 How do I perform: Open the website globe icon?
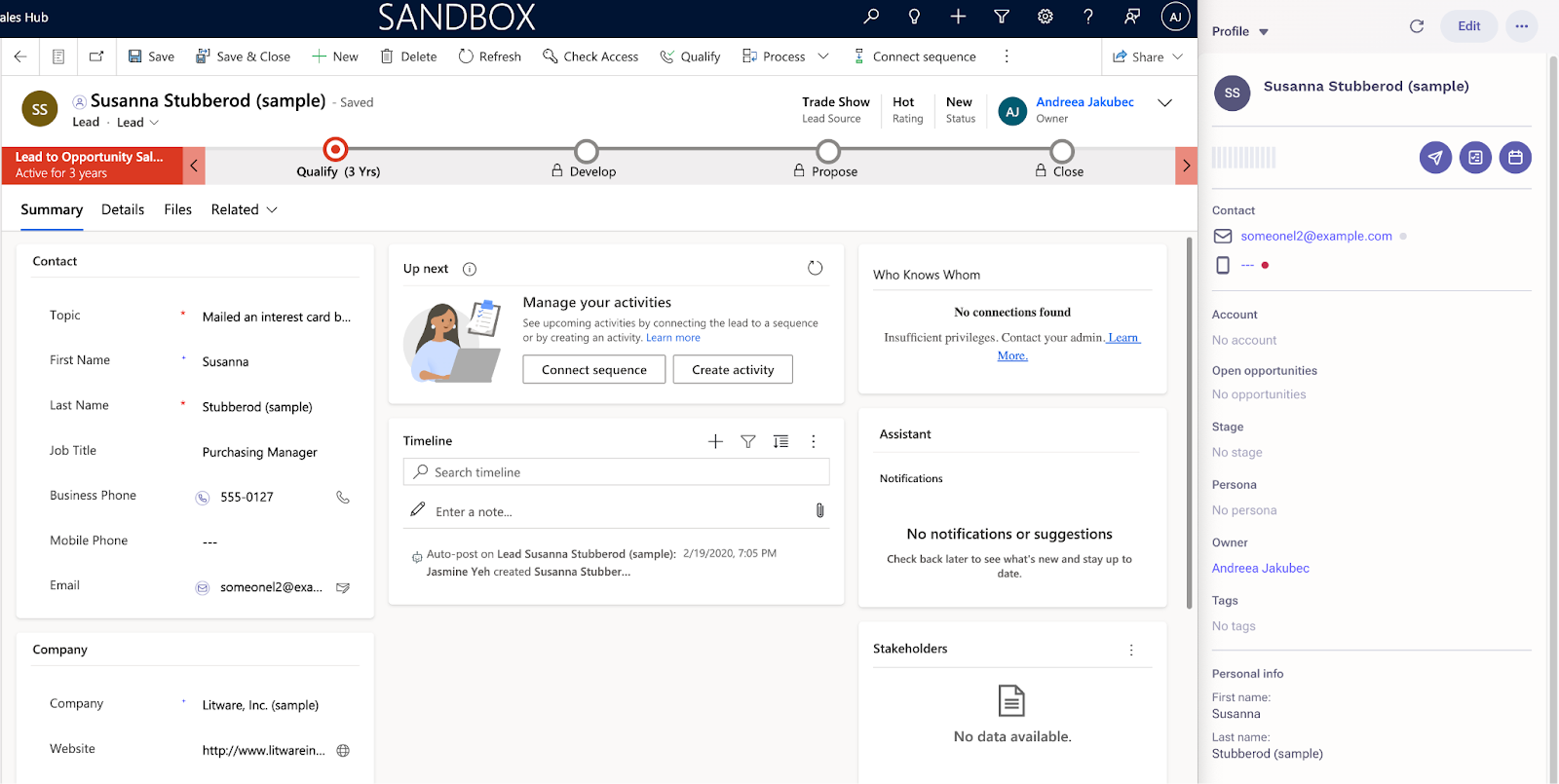(x=343, y=751)
